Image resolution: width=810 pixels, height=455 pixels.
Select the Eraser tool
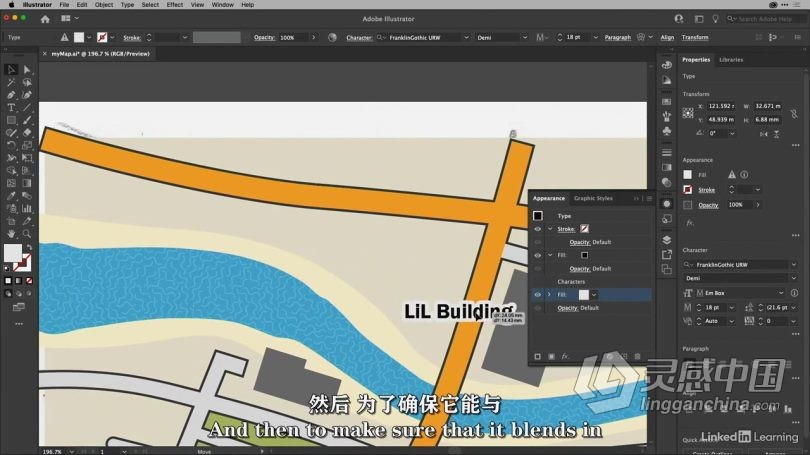click(27, 133)
